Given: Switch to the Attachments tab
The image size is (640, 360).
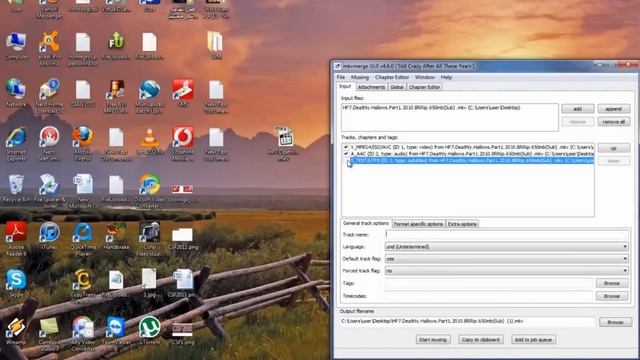Looking at the screenshot, I should point(371,87).
